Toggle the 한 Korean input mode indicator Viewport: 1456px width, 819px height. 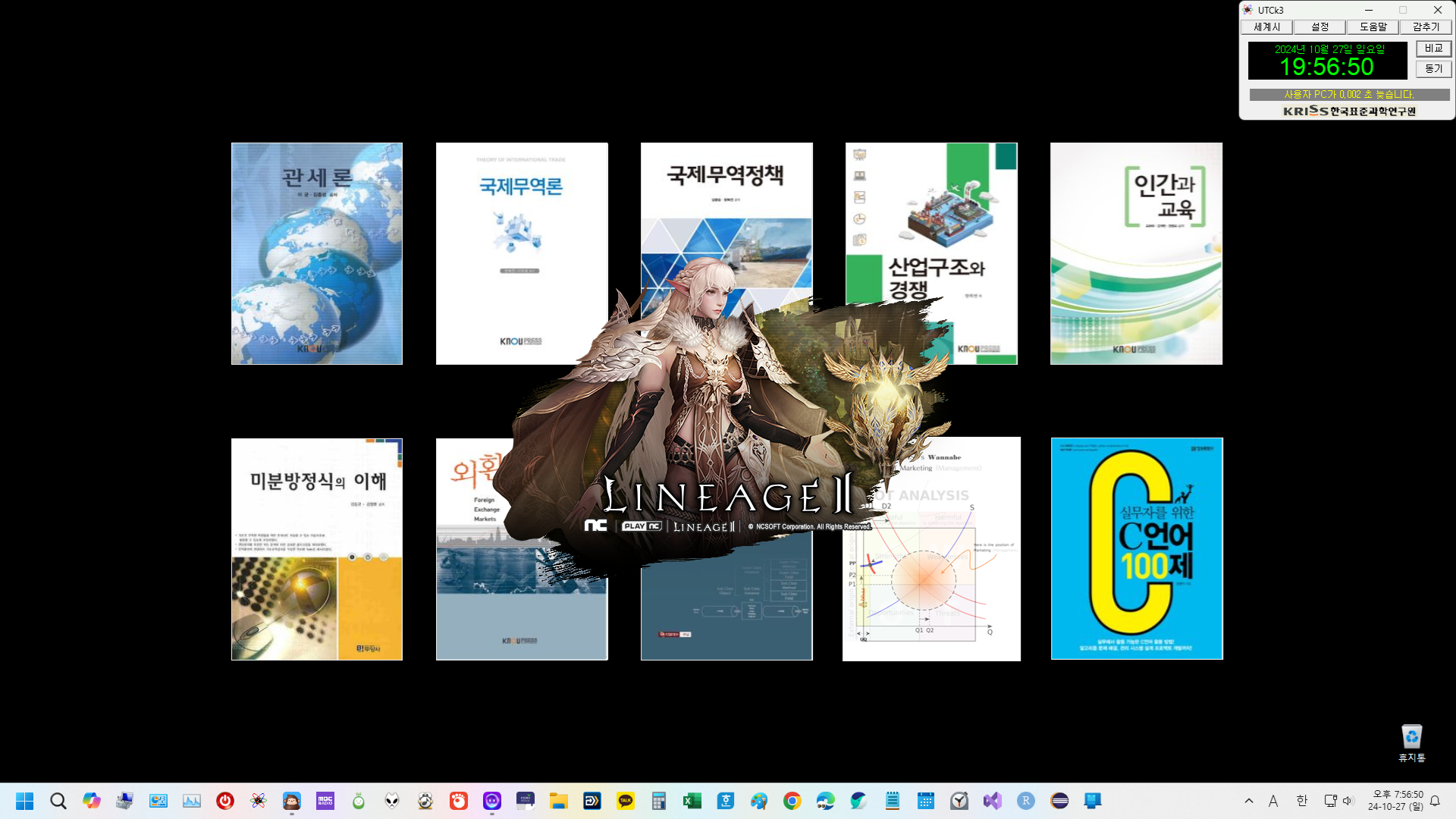[1302, 801]
